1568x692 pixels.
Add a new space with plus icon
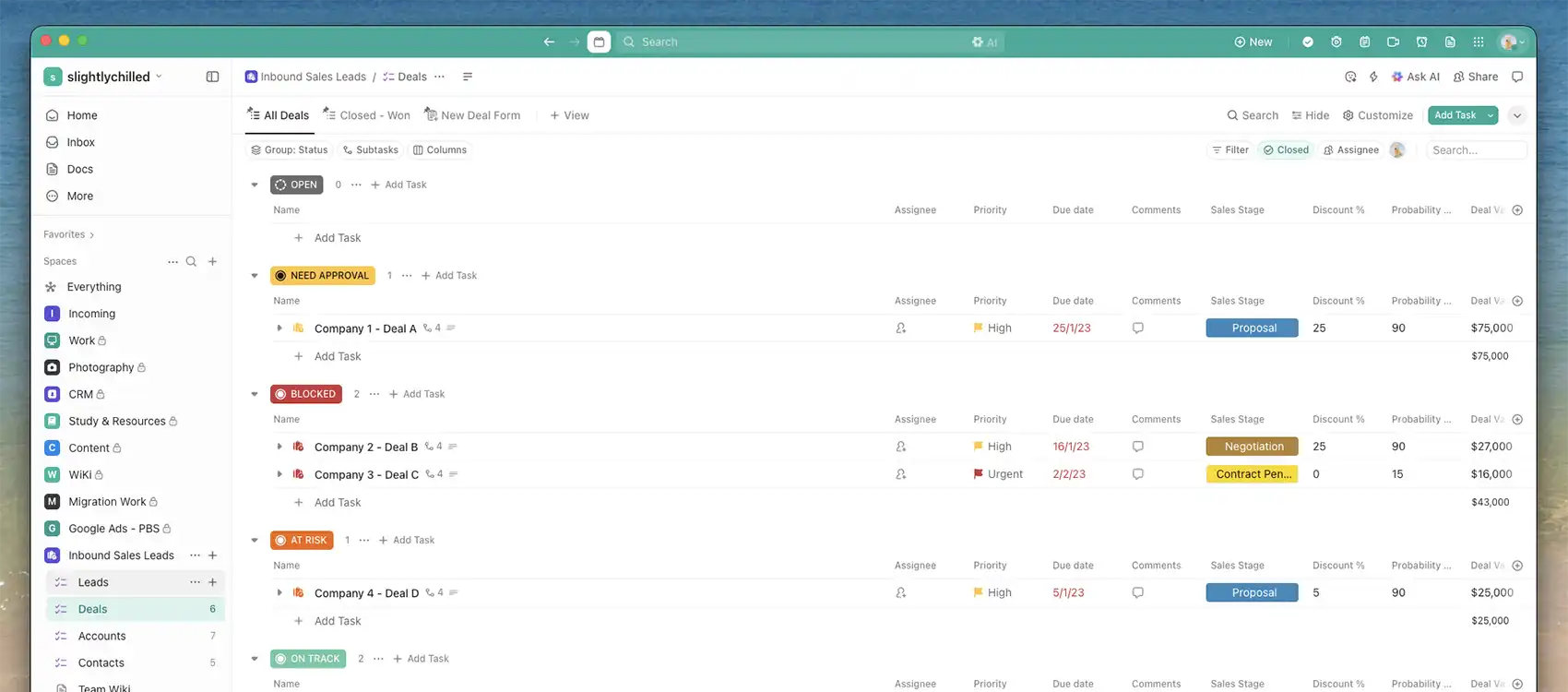212,261
